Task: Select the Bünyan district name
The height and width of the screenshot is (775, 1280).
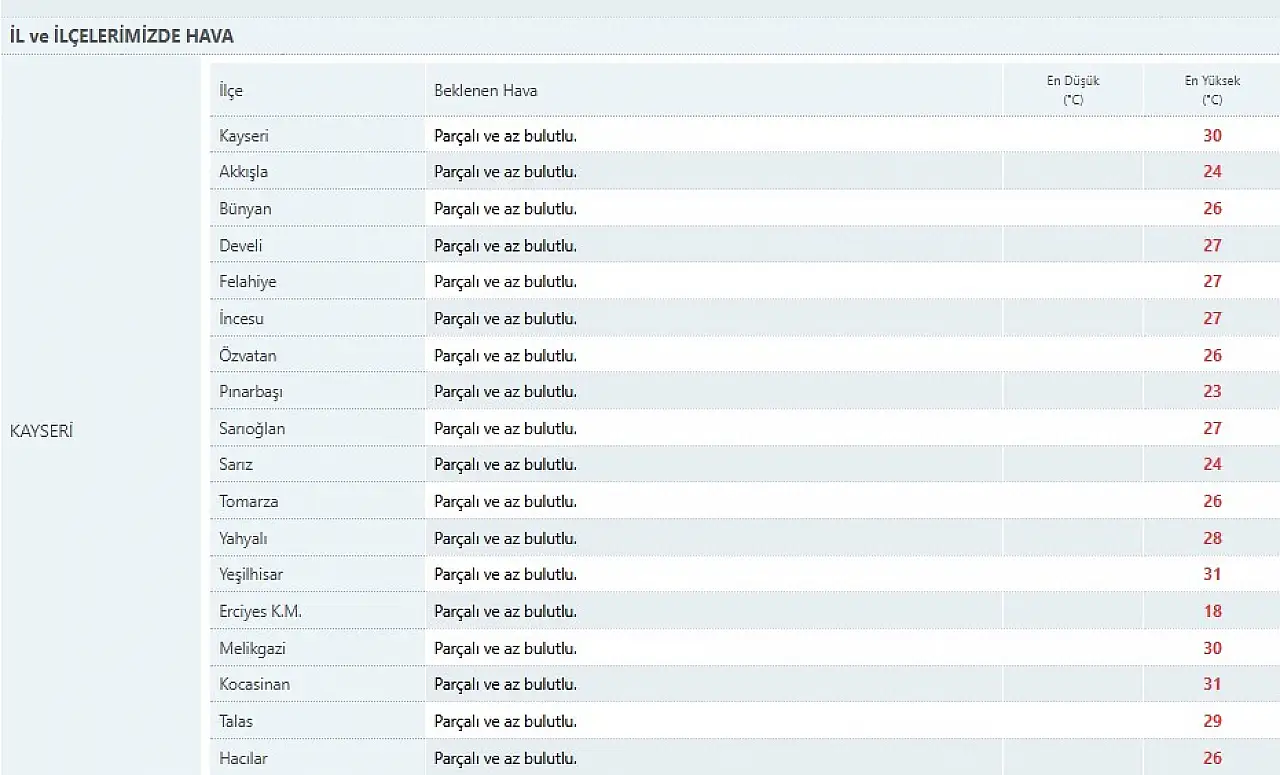Action: pos(245,209)
